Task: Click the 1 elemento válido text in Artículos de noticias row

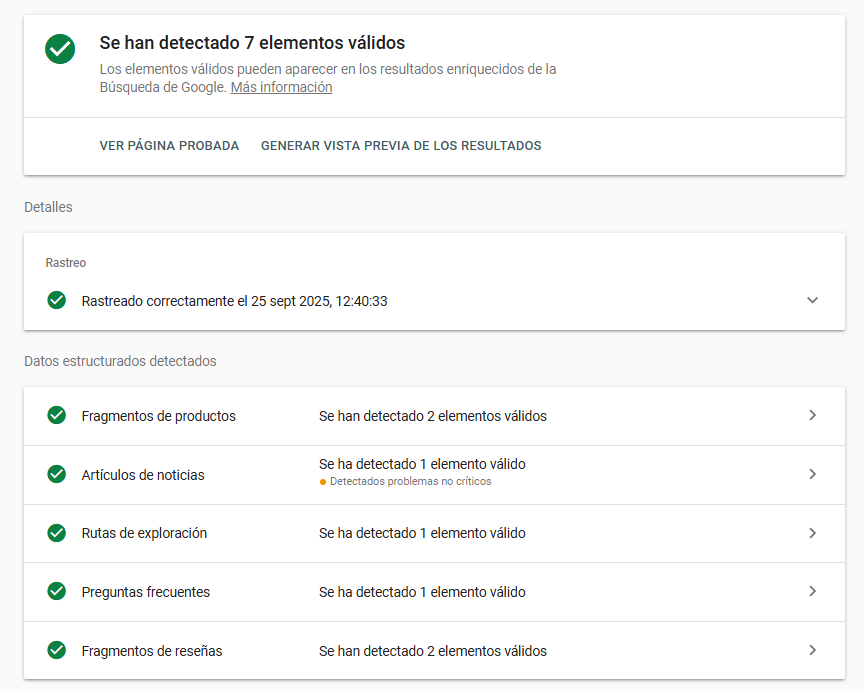Action: [422, 464]
